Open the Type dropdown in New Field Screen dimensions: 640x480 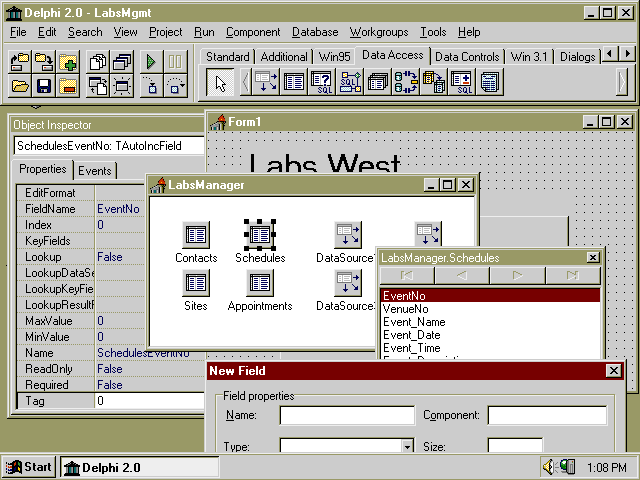[x=407, y=446]
